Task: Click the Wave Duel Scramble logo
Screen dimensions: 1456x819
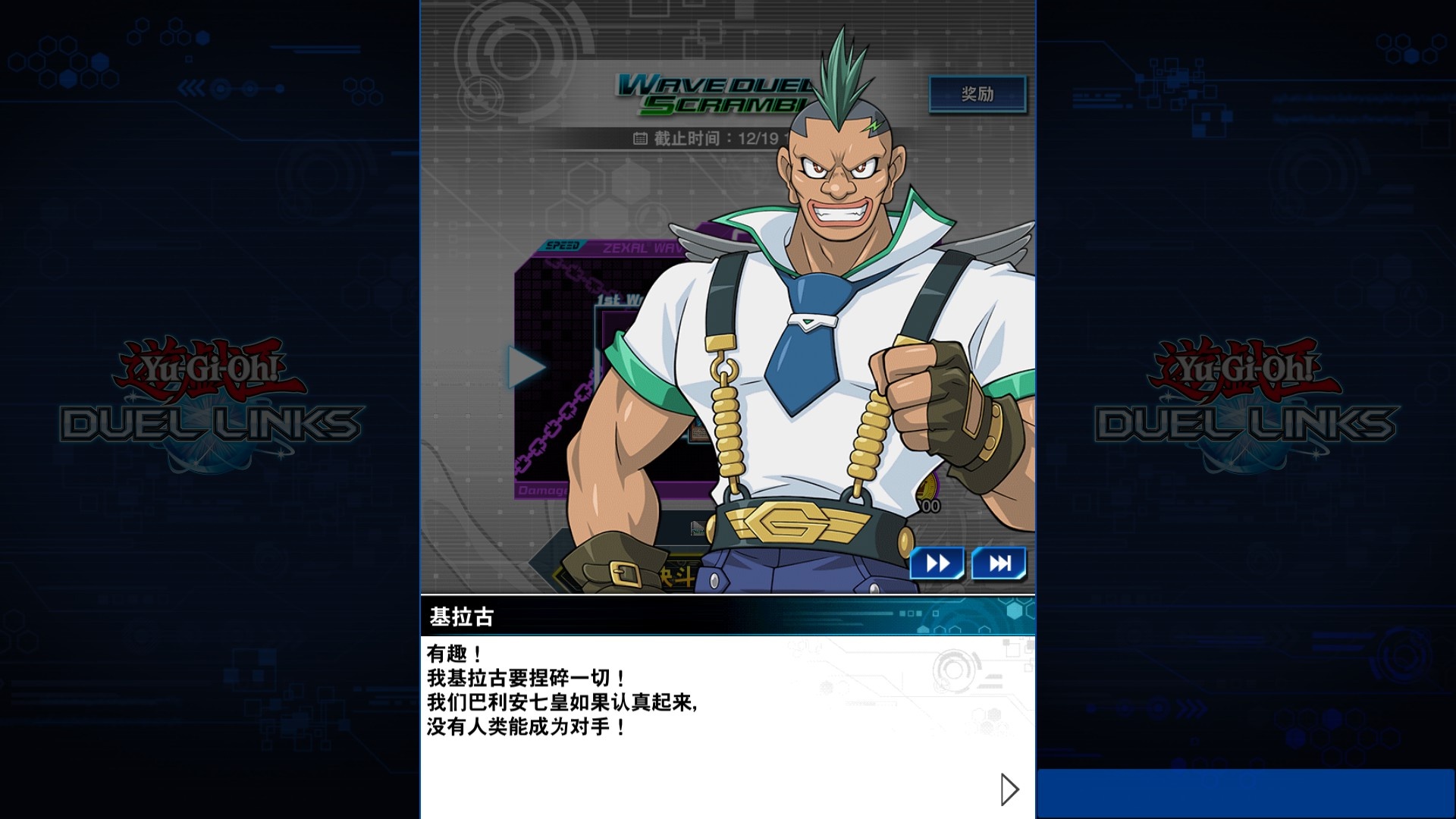Action: [x=717, y=95]
